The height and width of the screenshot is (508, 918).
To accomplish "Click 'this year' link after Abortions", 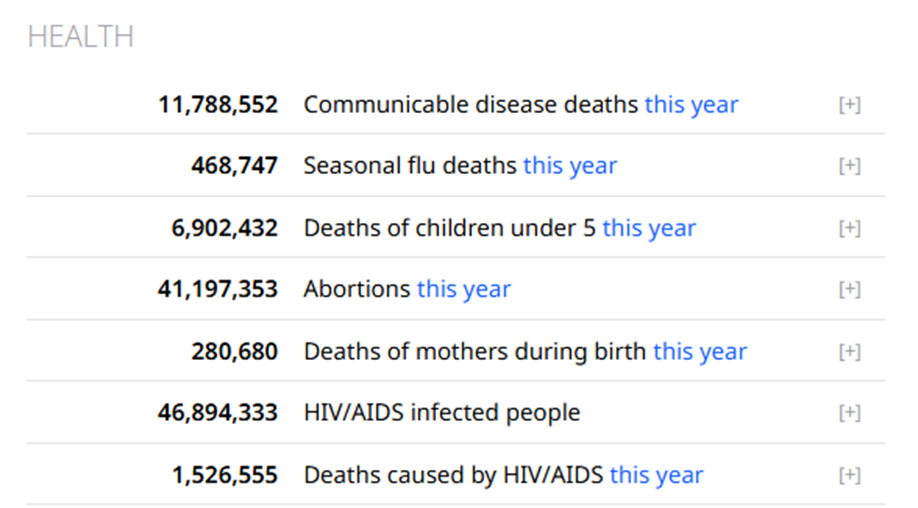I will coord(464,290).
